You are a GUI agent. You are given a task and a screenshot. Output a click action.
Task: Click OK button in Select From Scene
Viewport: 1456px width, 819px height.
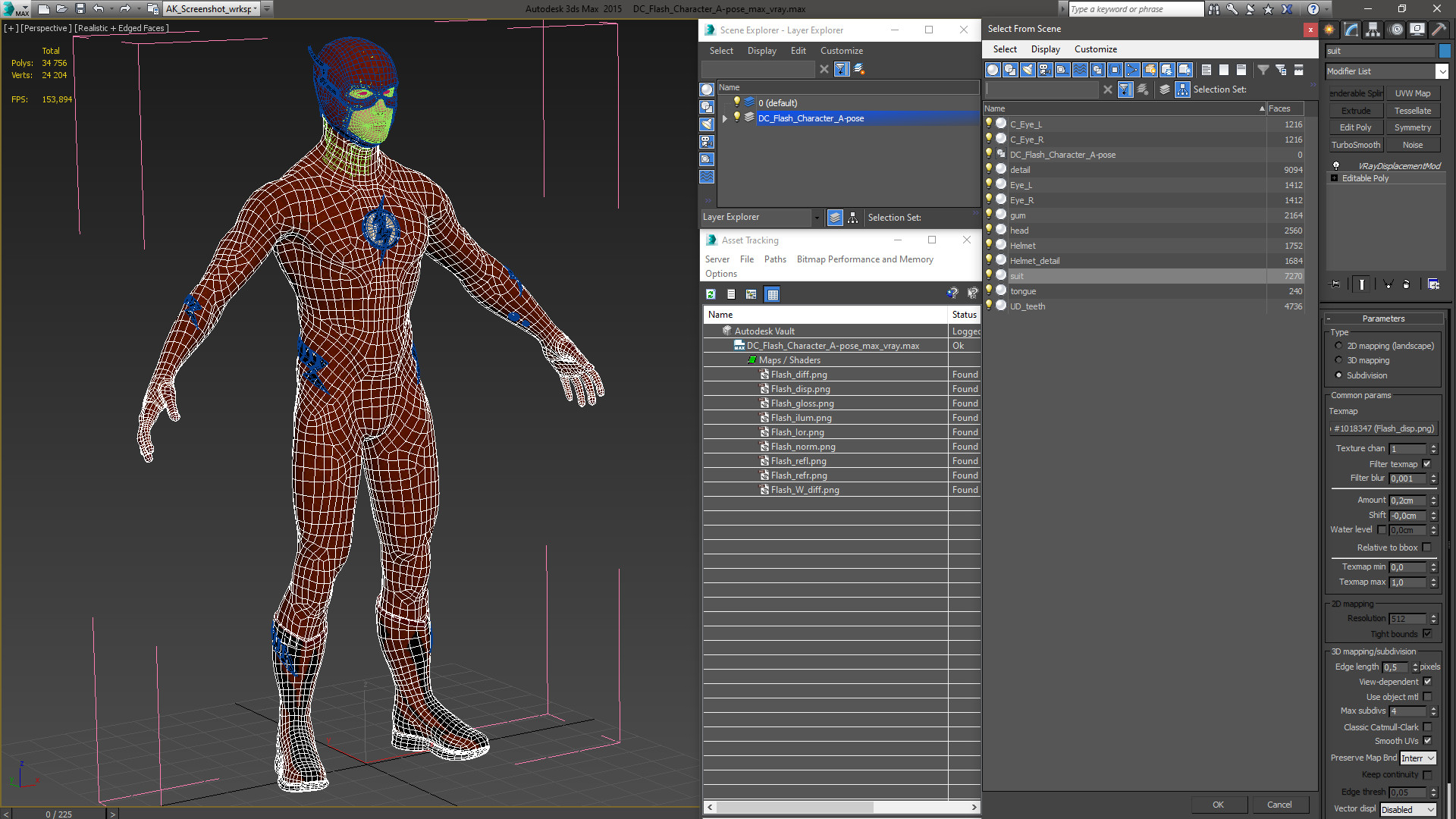coord(1218,805)
